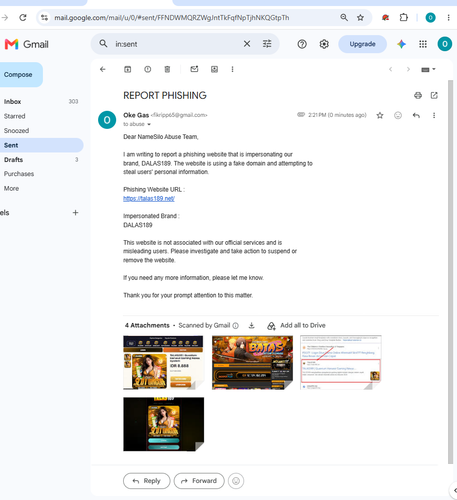Open the first attachment thumbnail
This screenshot has width=457, height=500.
[x=163, y=363]
